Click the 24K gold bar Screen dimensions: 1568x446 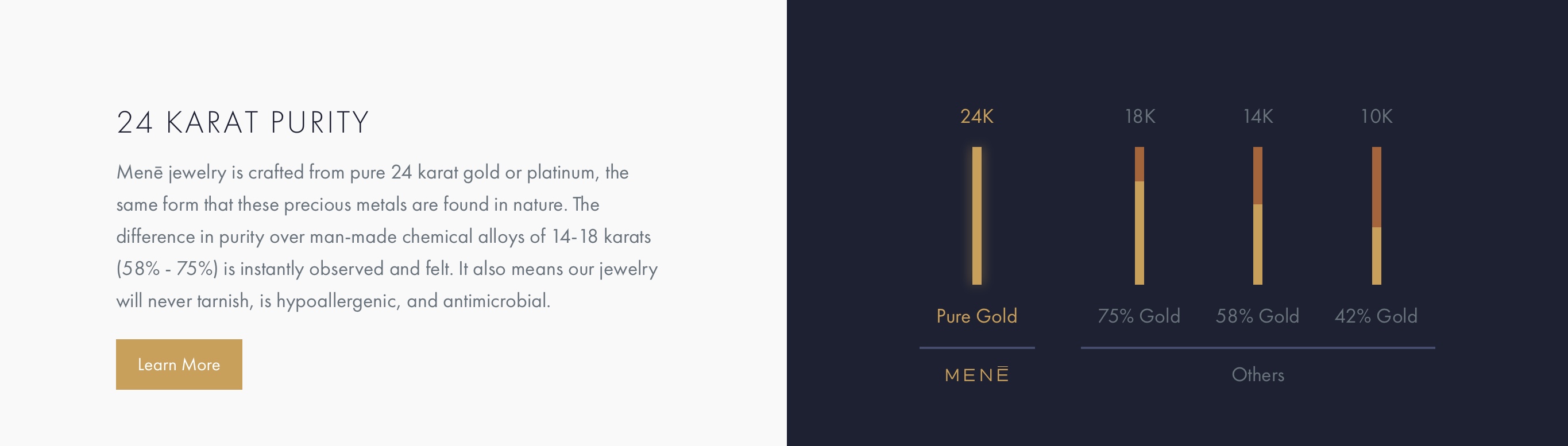(976, 215)
